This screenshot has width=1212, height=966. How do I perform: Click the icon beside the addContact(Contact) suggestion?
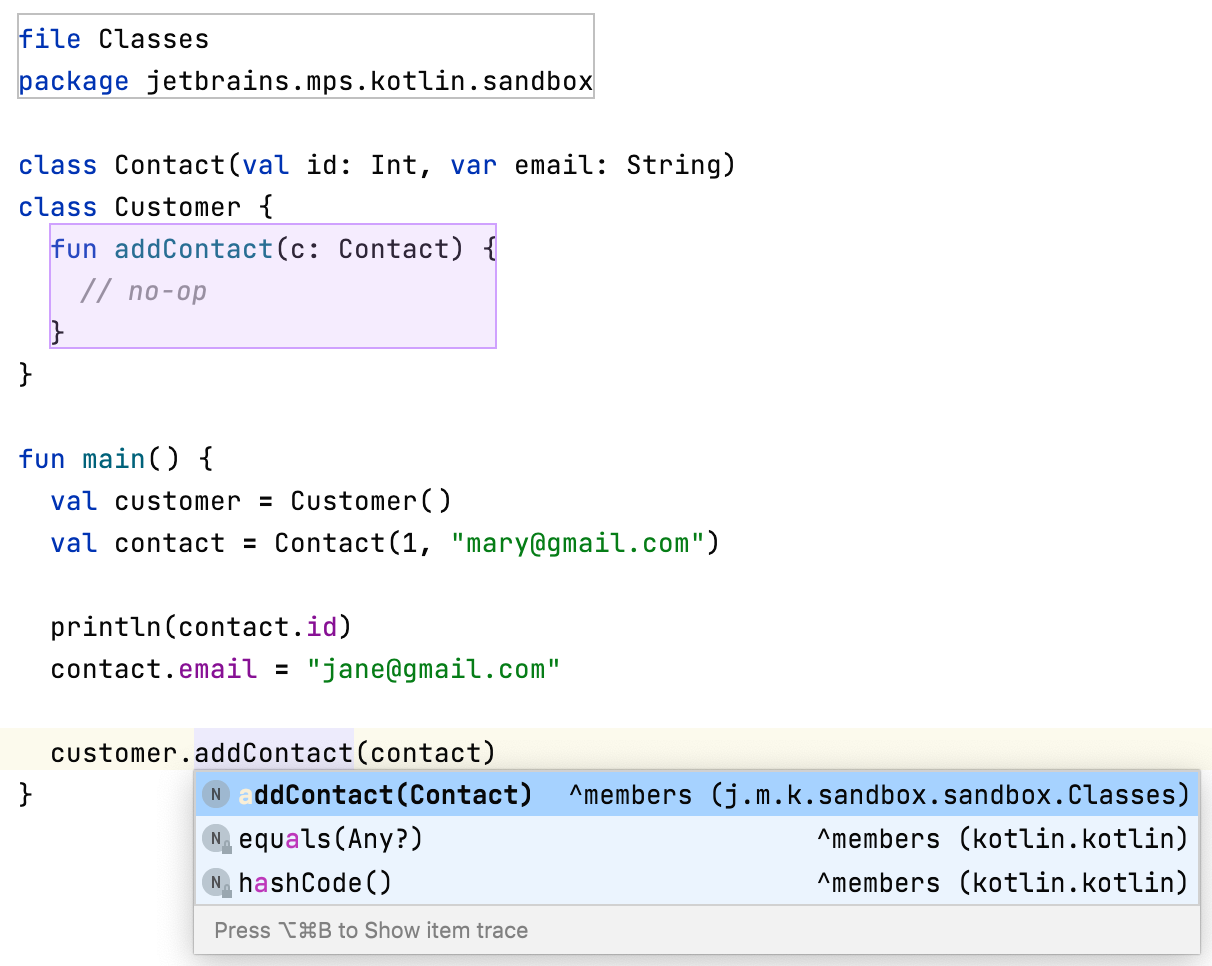[x=216, y=795]
